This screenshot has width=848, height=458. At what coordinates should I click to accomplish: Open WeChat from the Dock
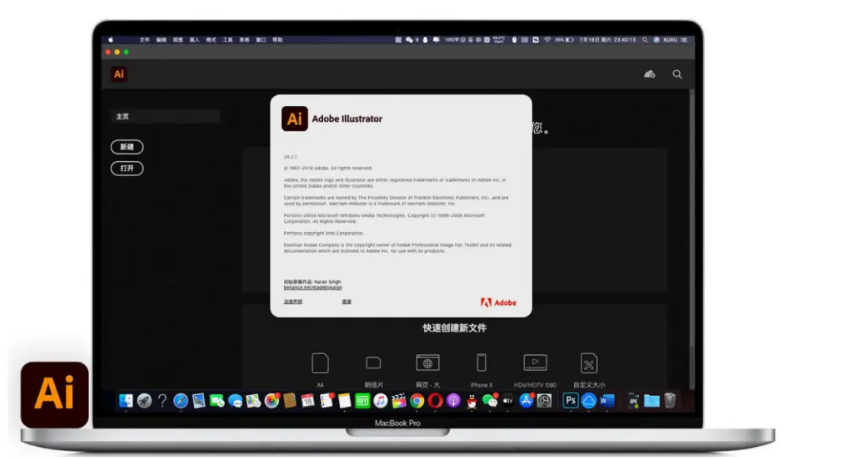coord(490,401)
